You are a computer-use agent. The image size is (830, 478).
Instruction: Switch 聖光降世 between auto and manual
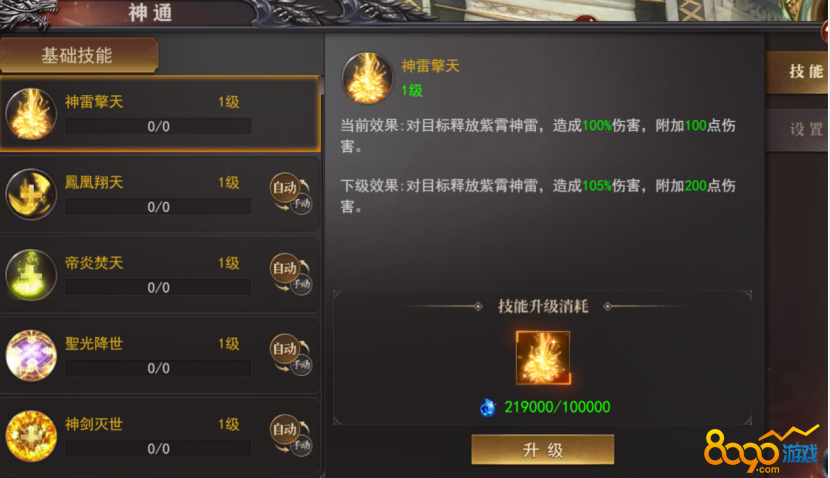coord(291,355)
